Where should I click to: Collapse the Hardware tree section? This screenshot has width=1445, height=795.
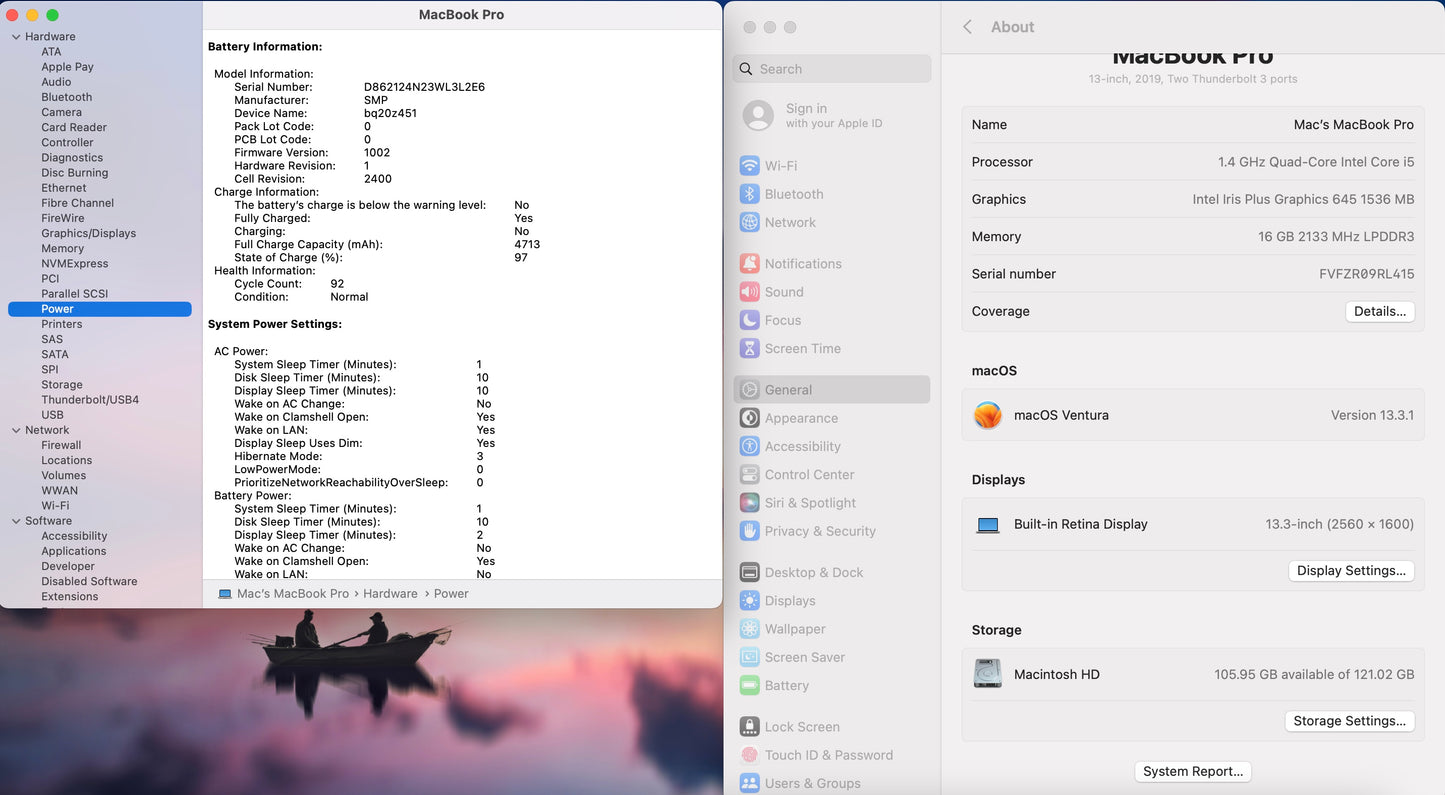[16, 37]
